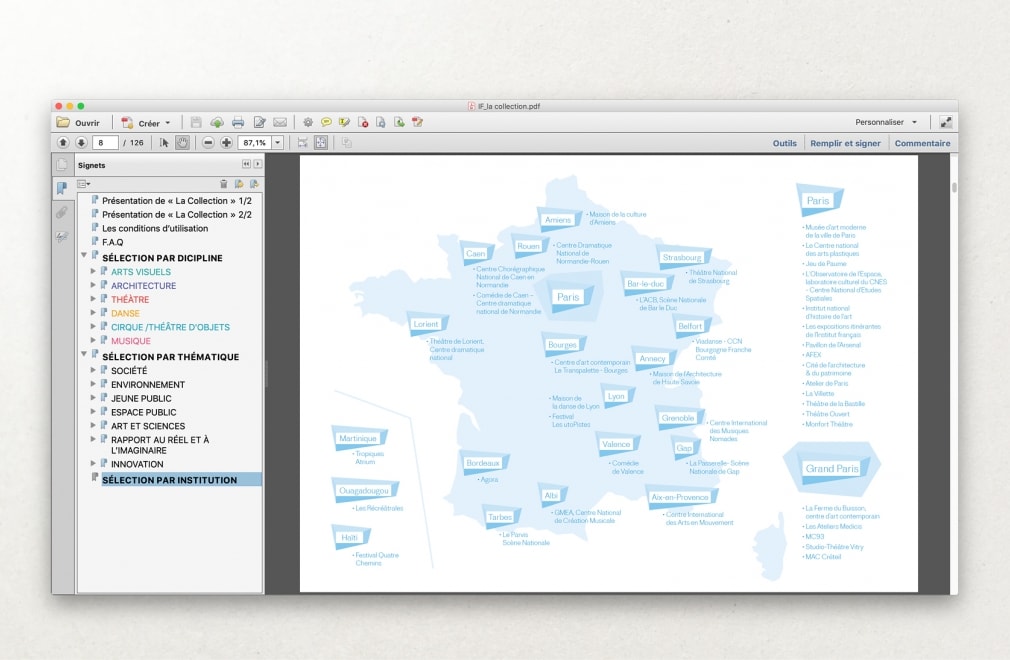The image size is (1010, 660).
Task: Select the Hand pan tool
Action: click(183, 143)
